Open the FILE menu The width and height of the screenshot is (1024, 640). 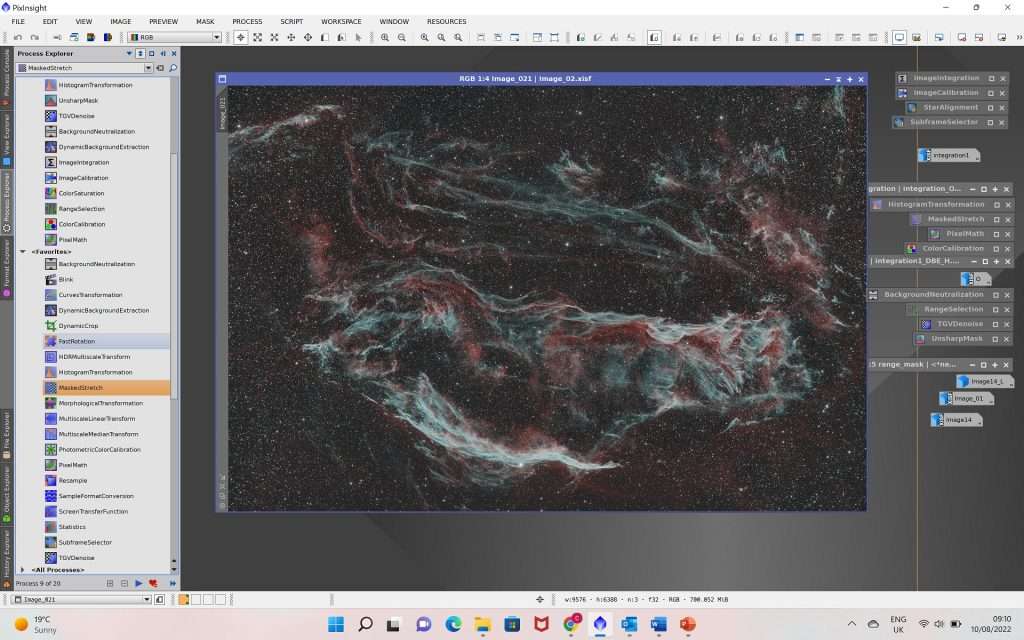[18, 22]
